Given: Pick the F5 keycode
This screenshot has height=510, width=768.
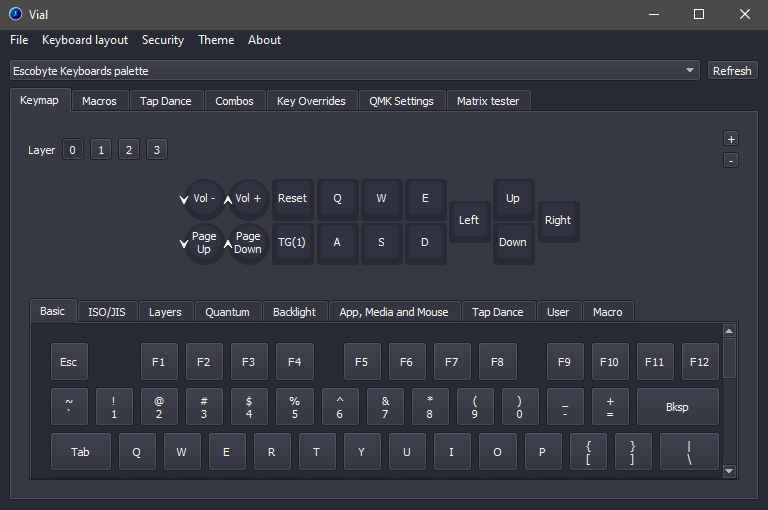Looking at the screenshot, I should coord(361,362).
